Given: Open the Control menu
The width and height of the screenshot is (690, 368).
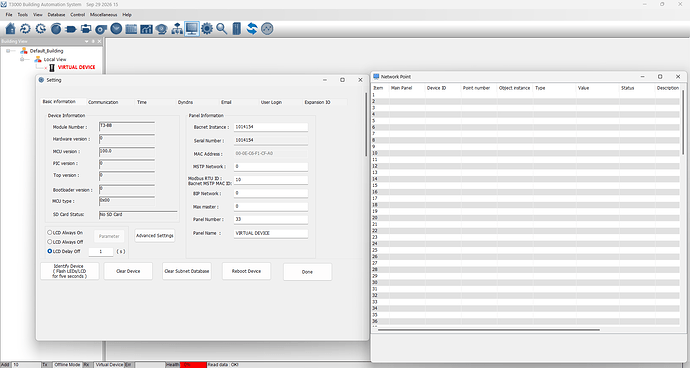Looking at the screenshot, I should (77, 15).
